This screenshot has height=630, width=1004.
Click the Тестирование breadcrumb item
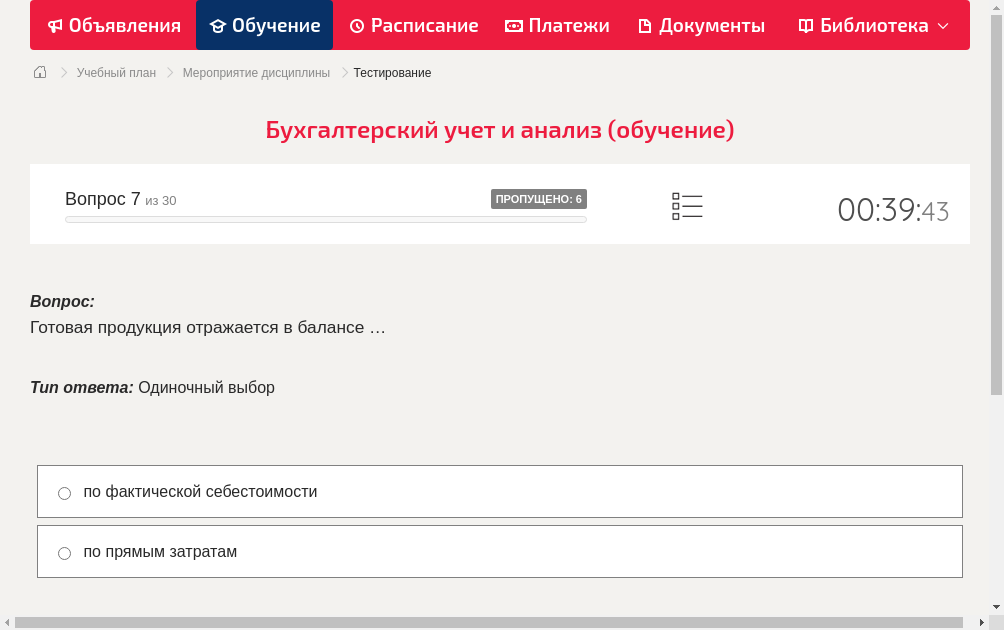(391, 72)
